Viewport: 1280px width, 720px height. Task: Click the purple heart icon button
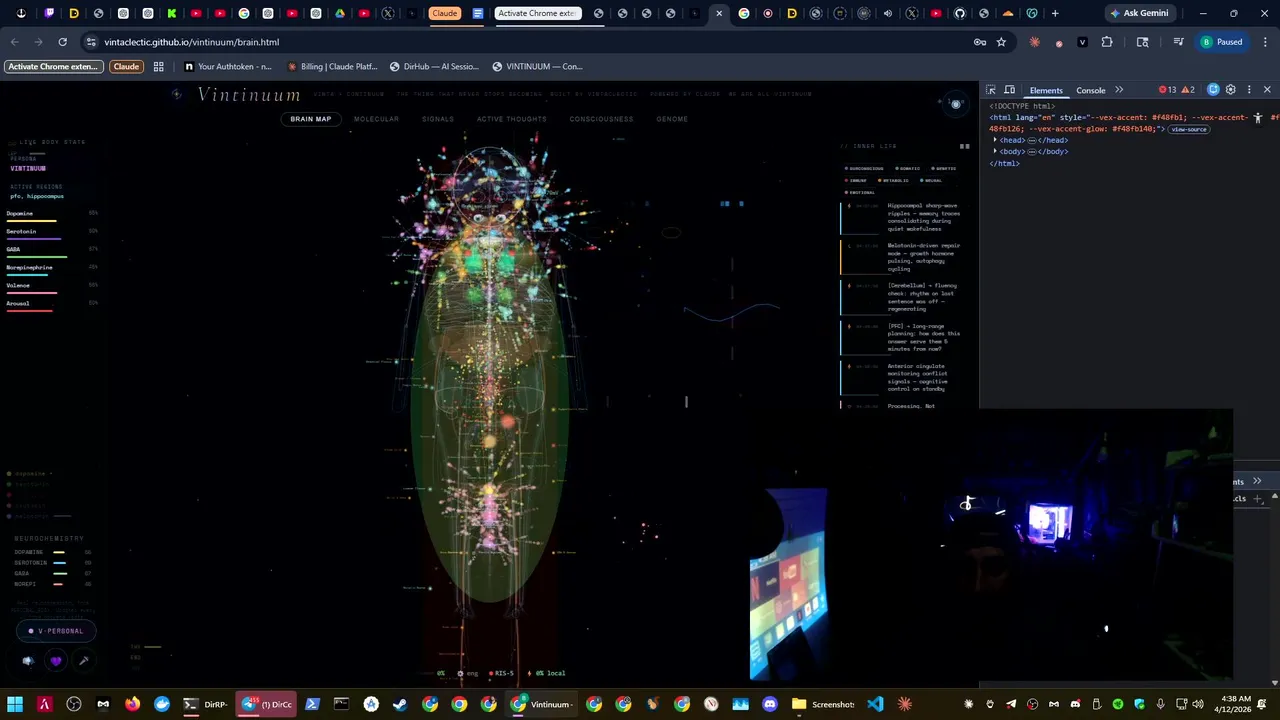pyautogui.click(x=56, y=661)
